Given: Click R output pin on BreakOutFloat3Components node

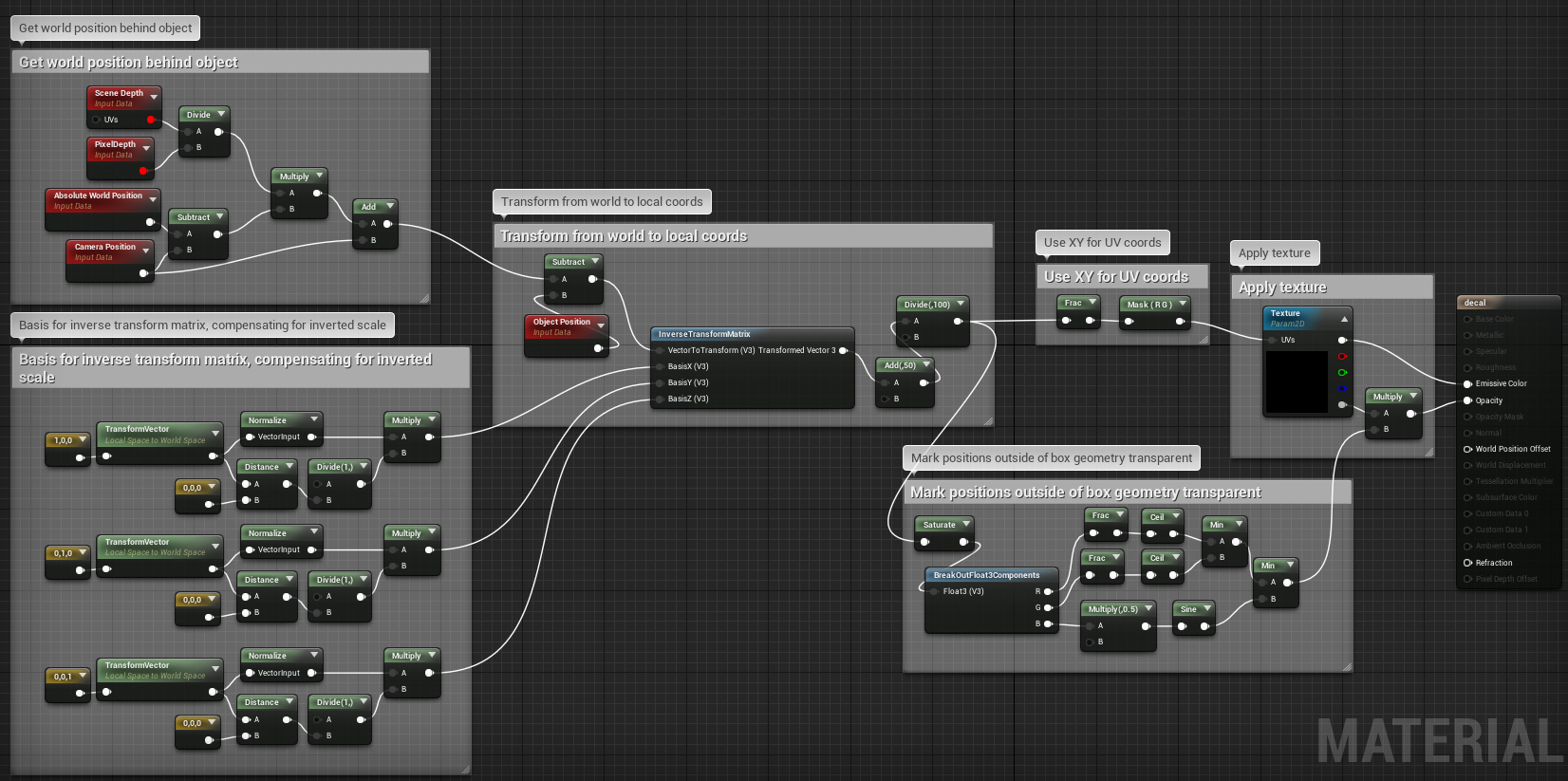Looking at the screenshot, I should [x=1048, y=591].
